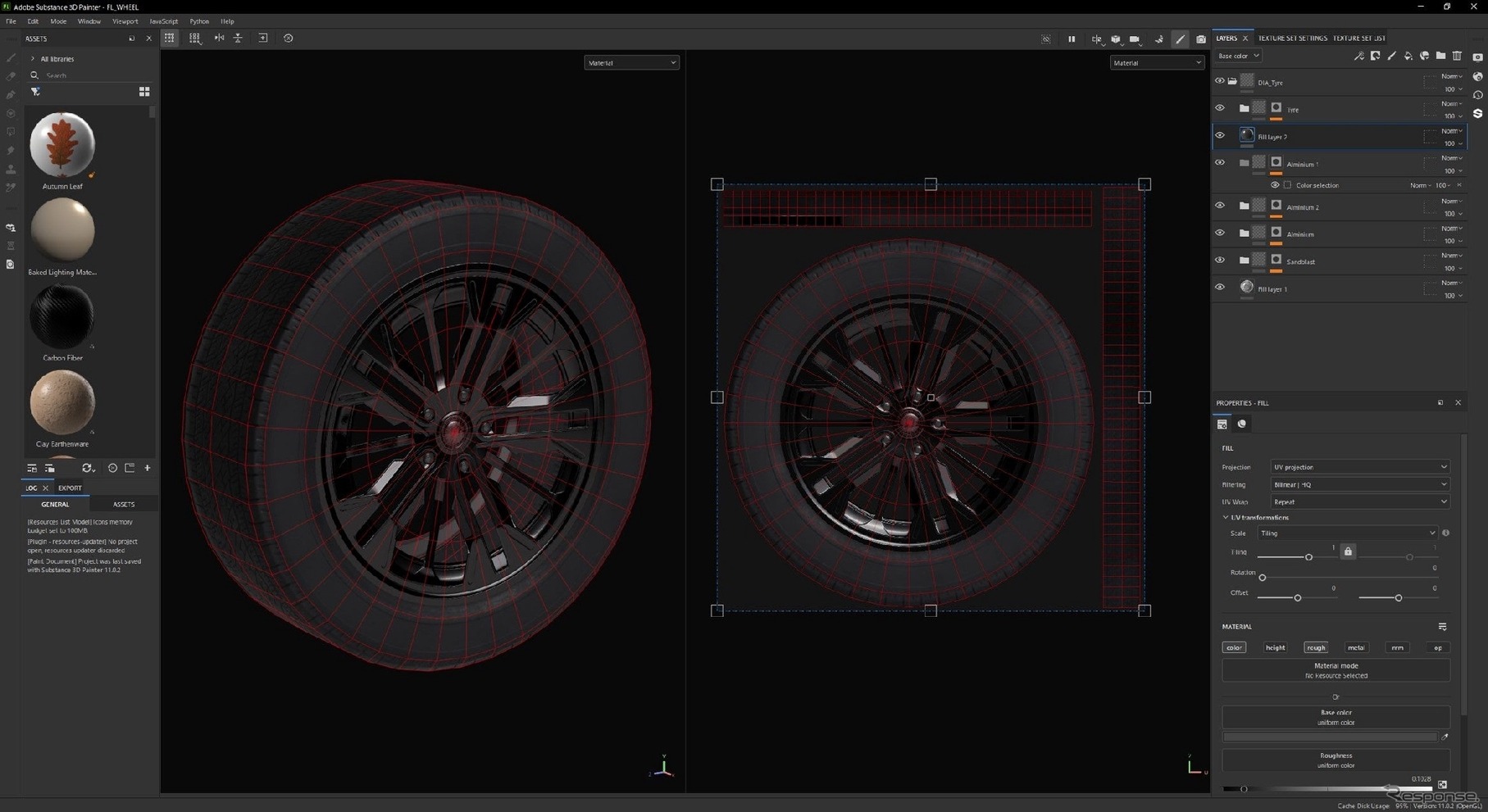Hide the DIA_Tyre layer group
The width and height of the screenshot is (1488, 812).
[1220, 80]
